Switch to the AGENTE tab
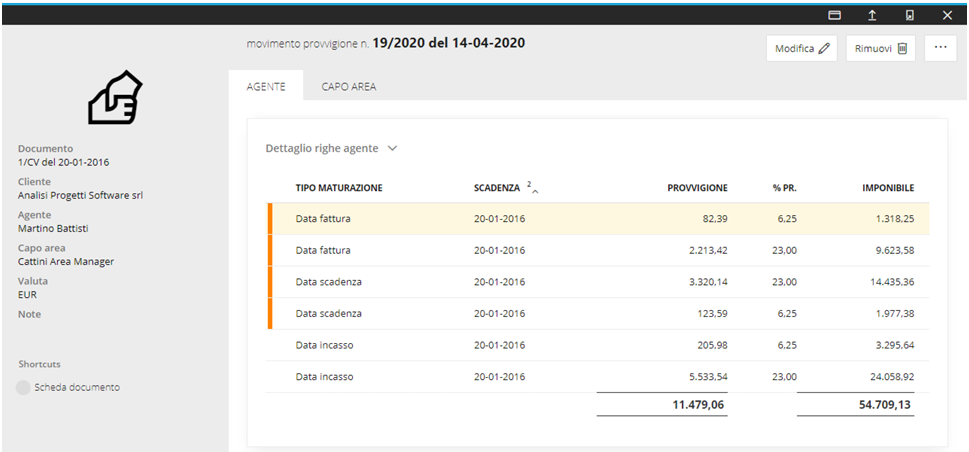969x452 pixels. (x=266, y=87)
